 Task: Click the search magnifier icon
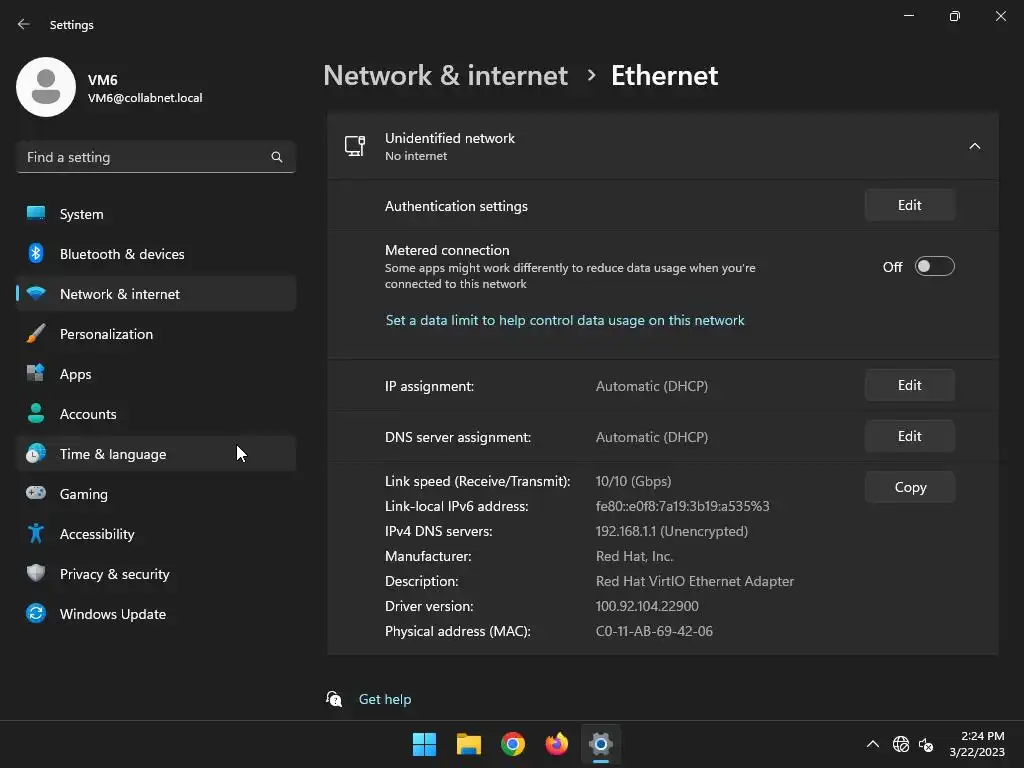pyautogui.click(x=277, y=157)
